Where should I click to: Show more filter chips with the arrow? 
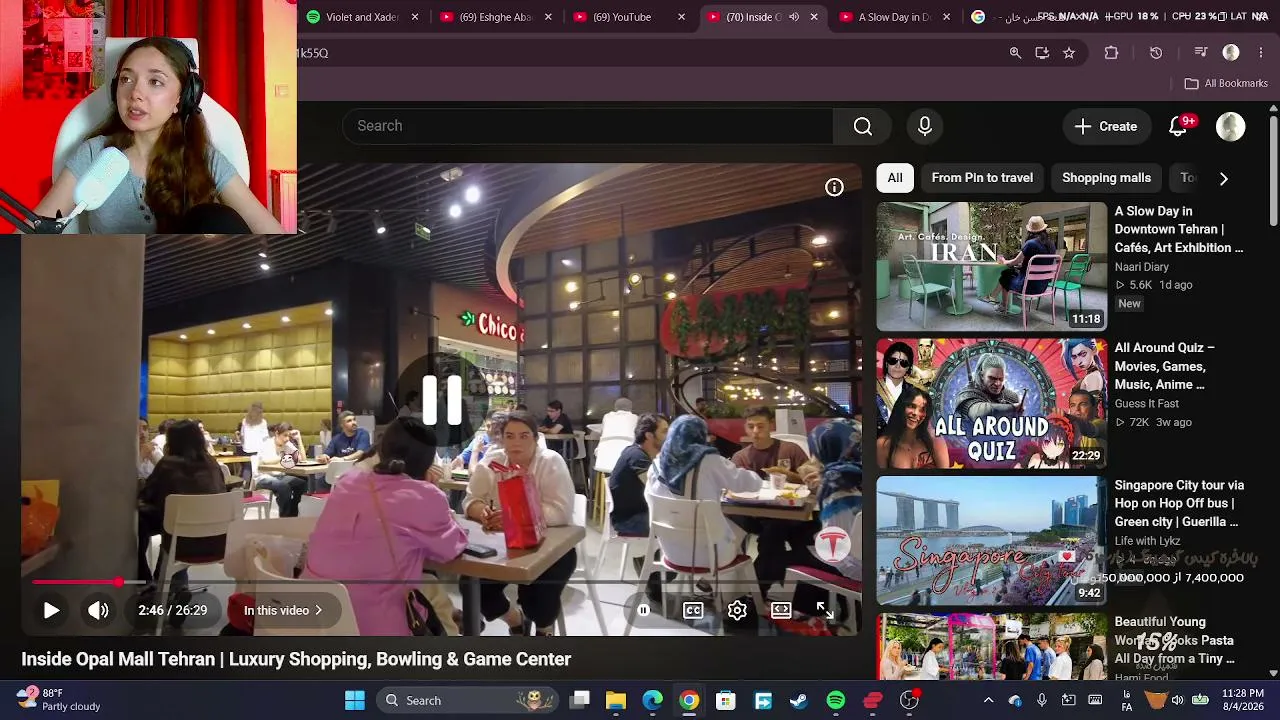1223,178
